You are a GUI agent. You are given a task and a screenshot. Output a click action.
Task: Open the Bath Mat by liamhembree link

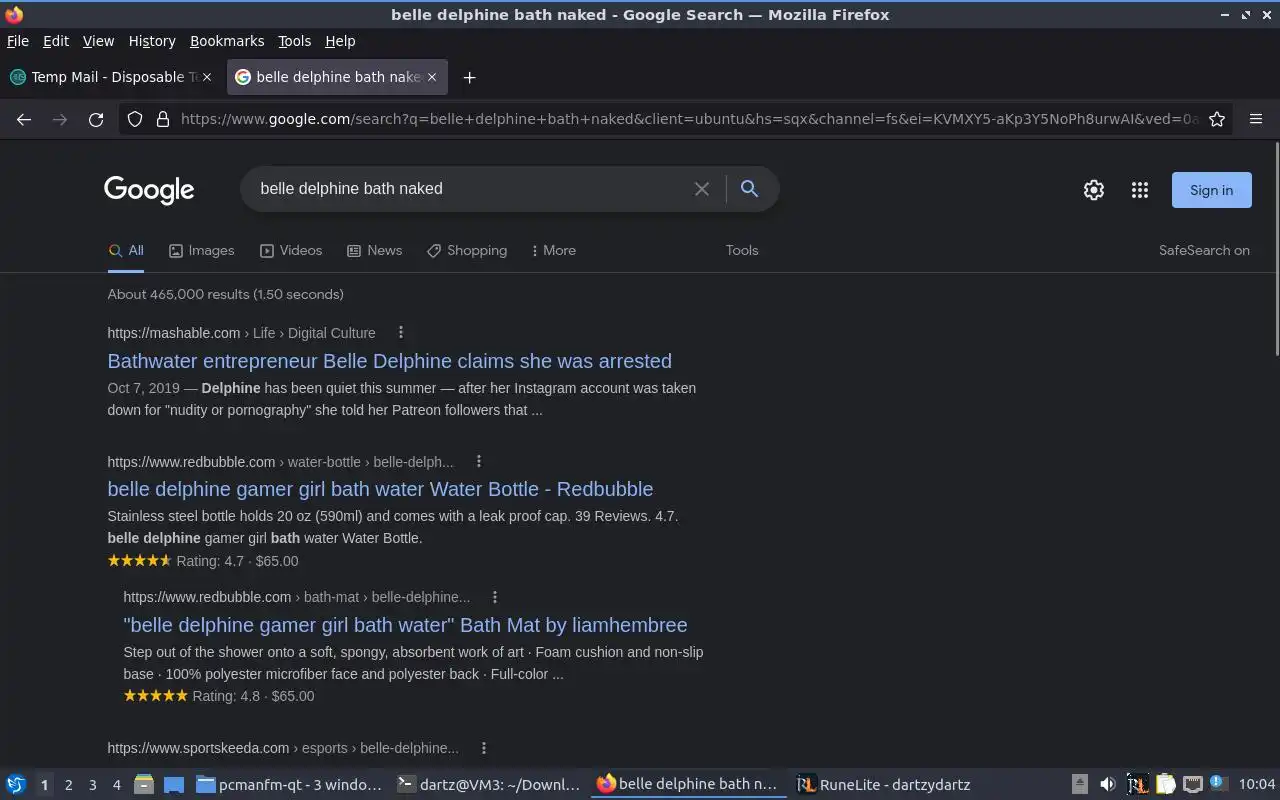(405, 625)
